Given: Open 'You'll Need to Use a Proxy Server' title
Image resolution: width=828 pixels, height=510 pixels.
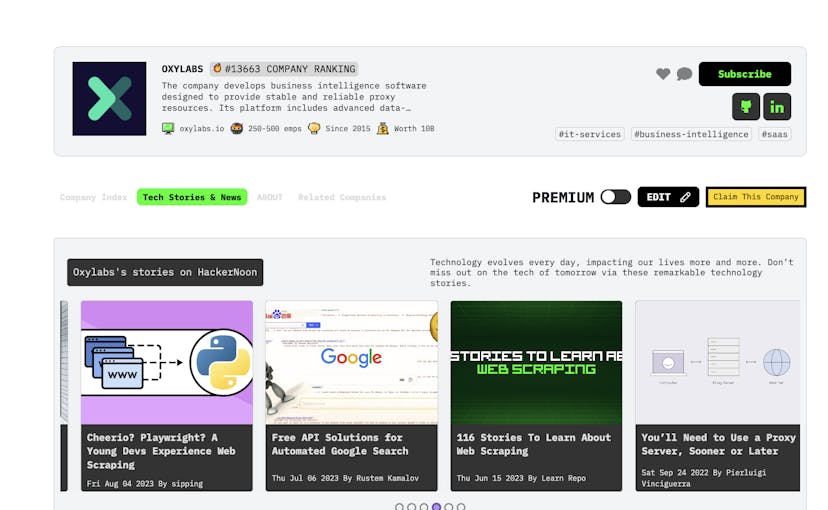Looking at the screenshot, I should 718,444.
